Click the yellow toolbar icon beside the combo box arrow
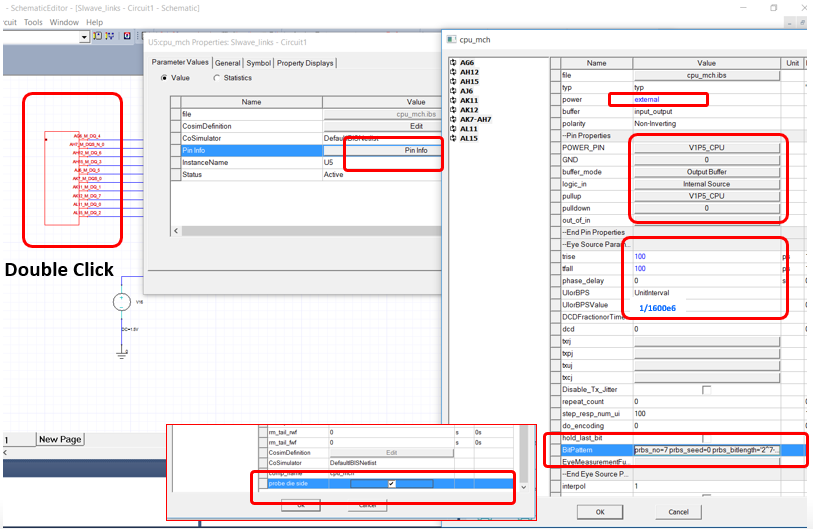This screenshot has width=813, height=529. [x=97, y=36]
